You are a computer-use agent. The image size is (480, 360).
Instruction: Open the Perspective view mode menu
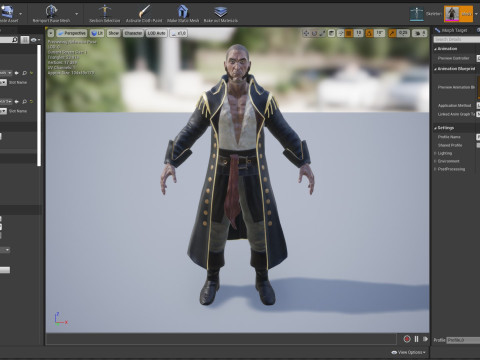72,33
